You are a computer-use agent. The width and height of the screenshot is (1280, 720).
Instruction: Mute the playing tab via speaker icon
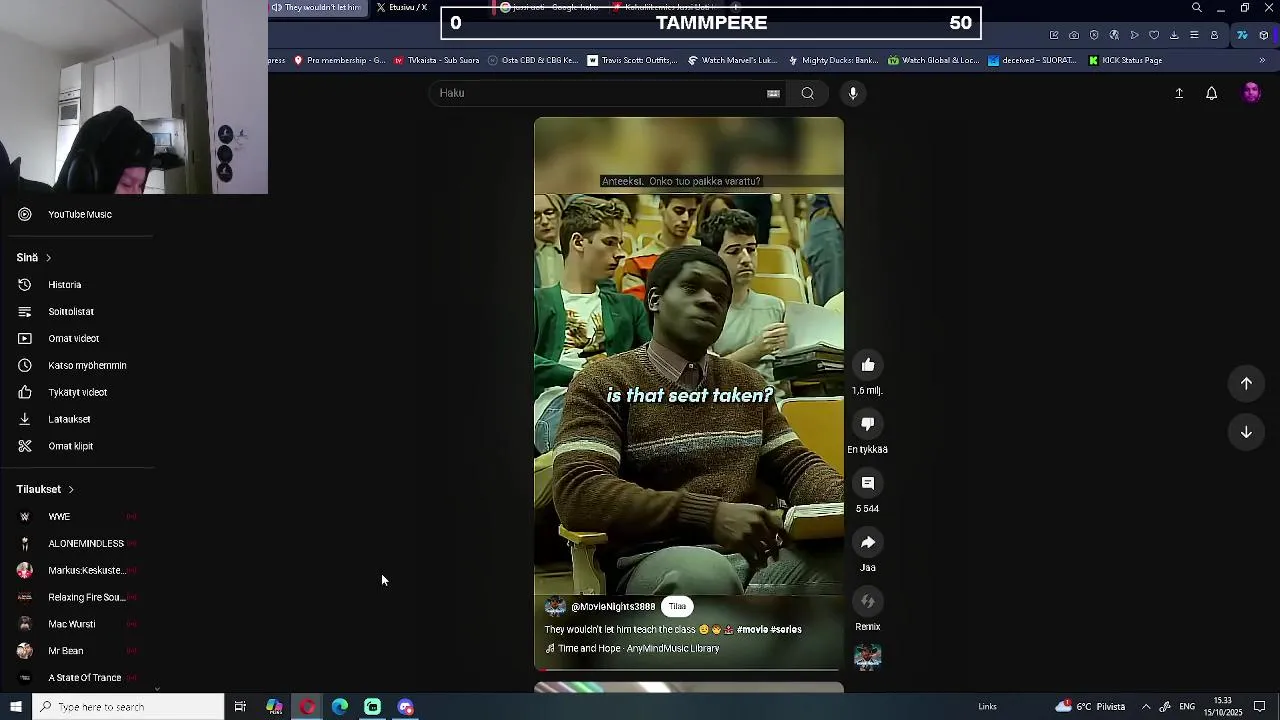tap(276, 8)
